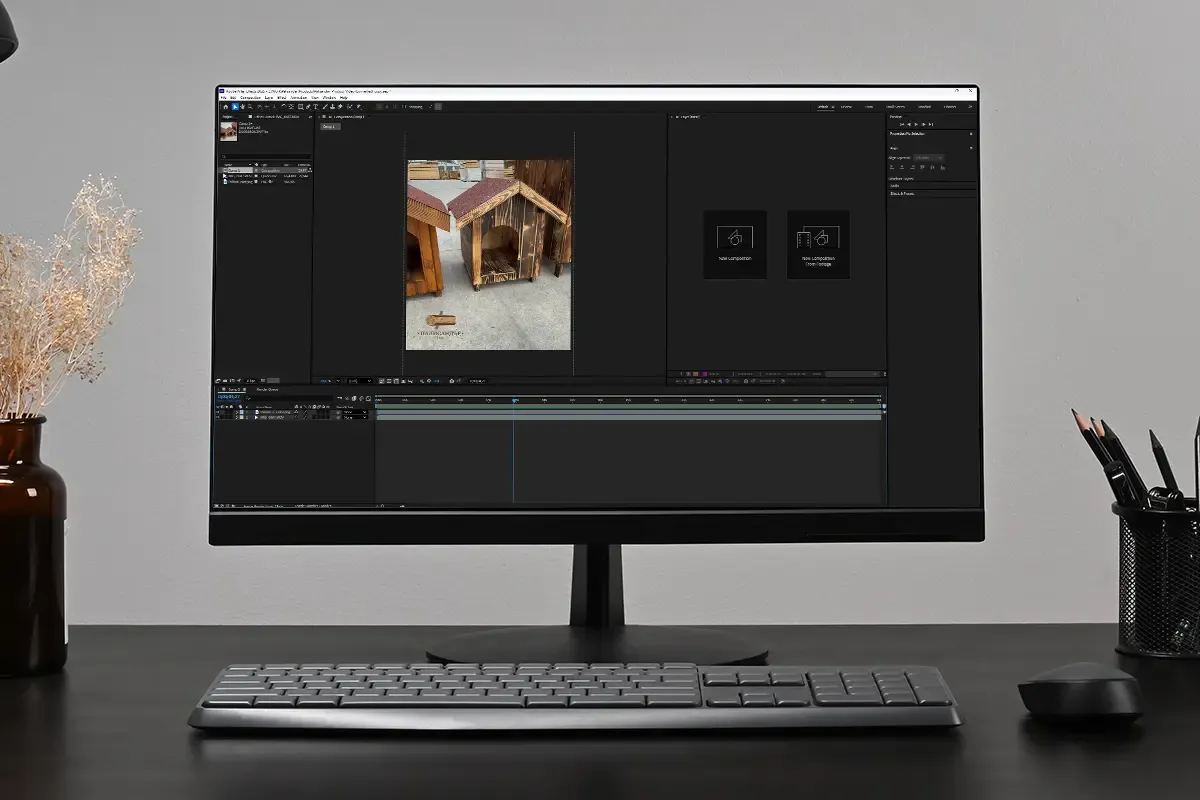Image resolution: width=1200 pixels, height=800 pixels.
Task: Select the Rectangle shape tool
Action: tap(300, 107)
